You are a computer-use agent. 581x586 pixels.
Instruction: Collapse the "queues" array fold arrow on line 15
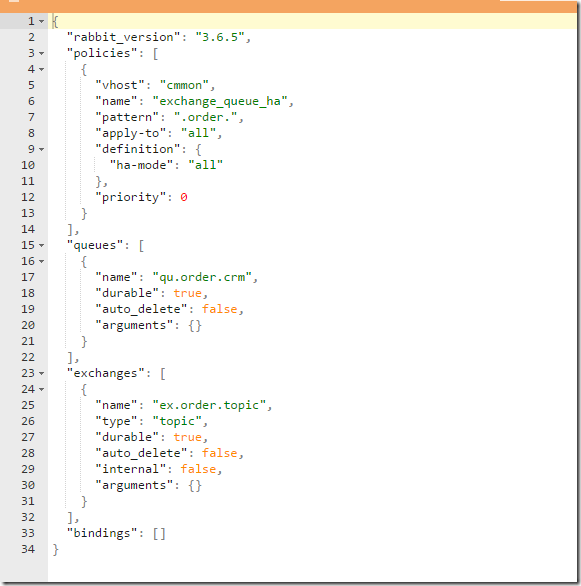41,246
